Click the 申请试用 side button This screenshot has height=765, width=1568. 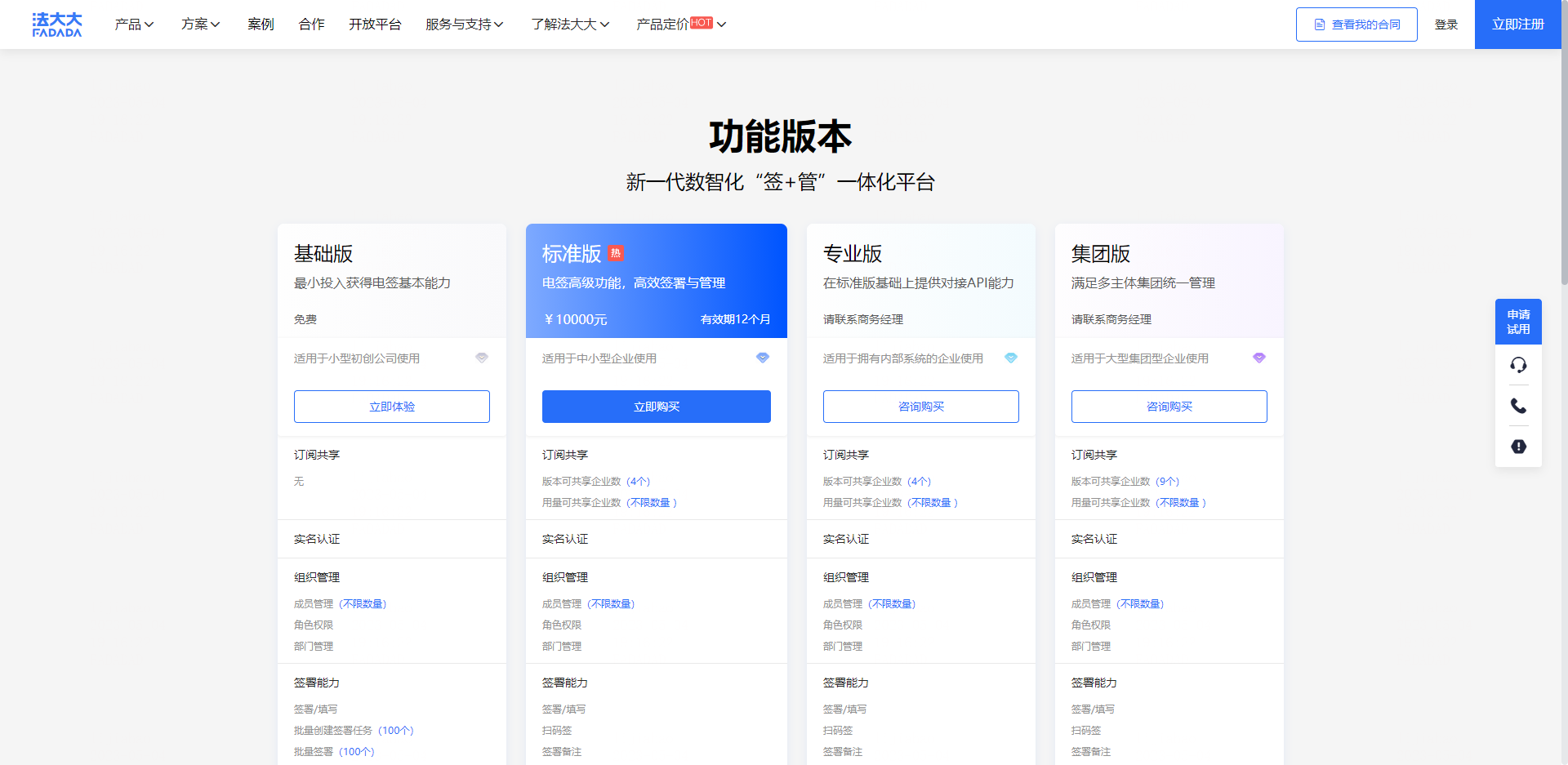click(x=1518, y=322)
